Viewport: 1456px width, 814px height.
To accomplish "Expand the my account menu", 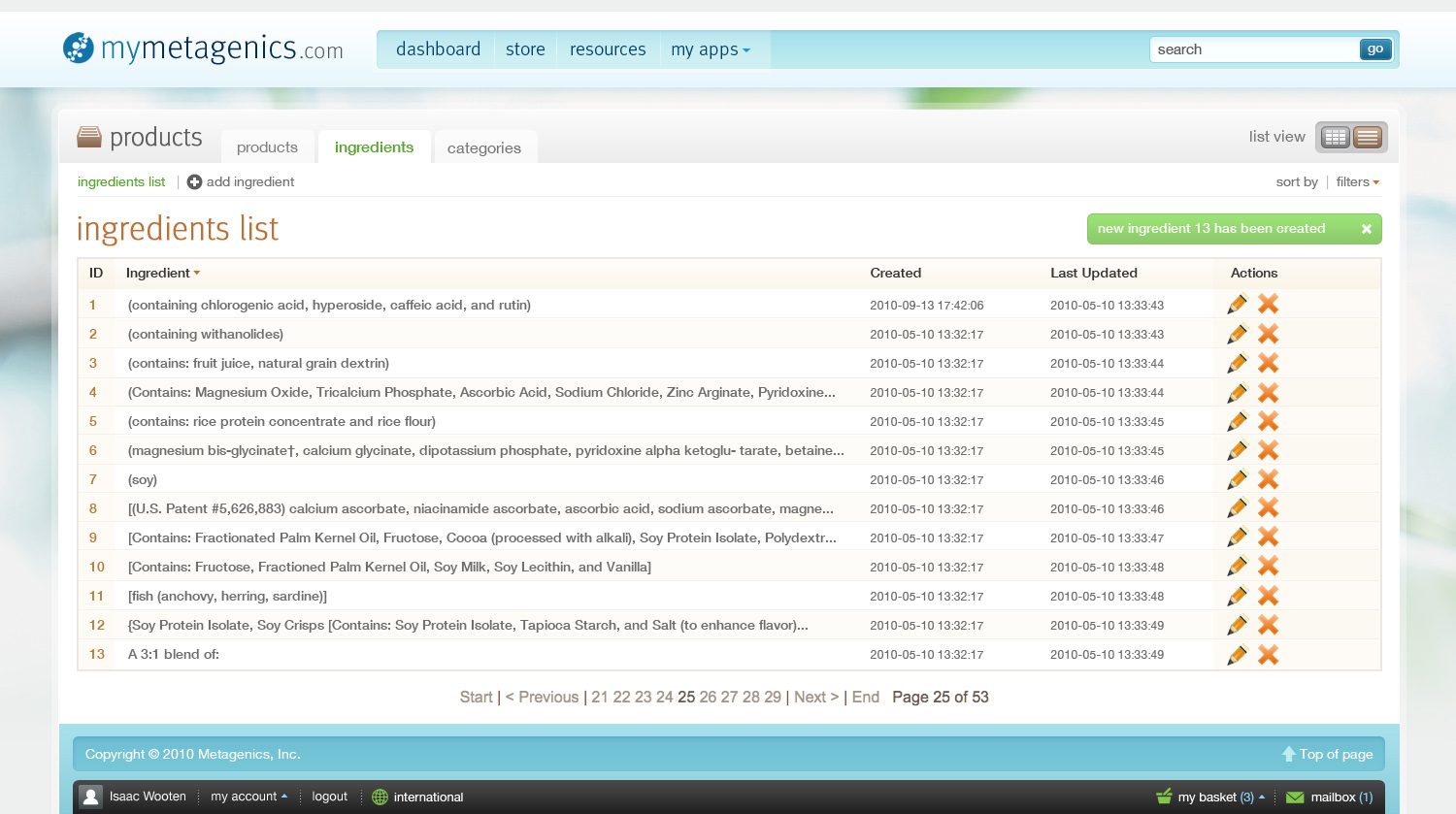I will [248, 797].
